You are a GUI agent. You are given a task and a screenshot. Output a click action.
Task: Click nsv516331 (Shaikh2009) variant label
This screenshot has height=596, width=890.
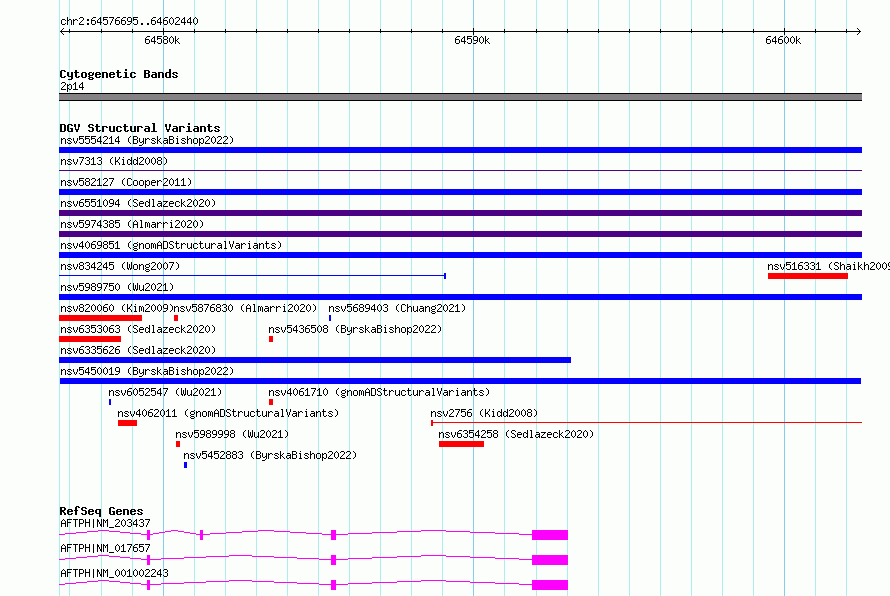tap(828, 266)
